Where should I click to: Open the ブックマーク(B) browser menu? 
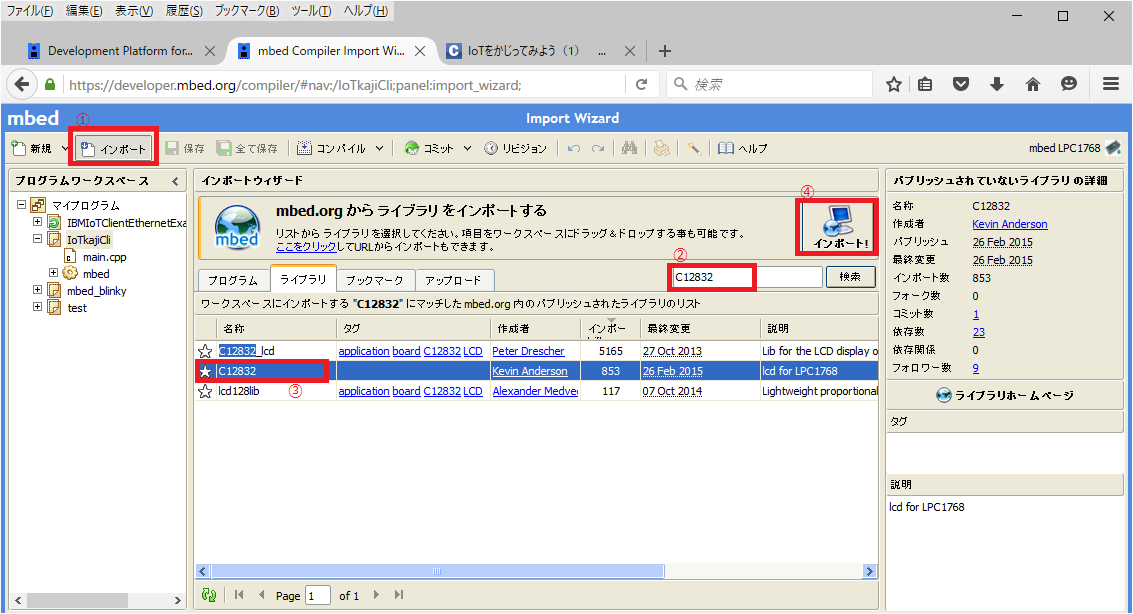click(246, 11)
